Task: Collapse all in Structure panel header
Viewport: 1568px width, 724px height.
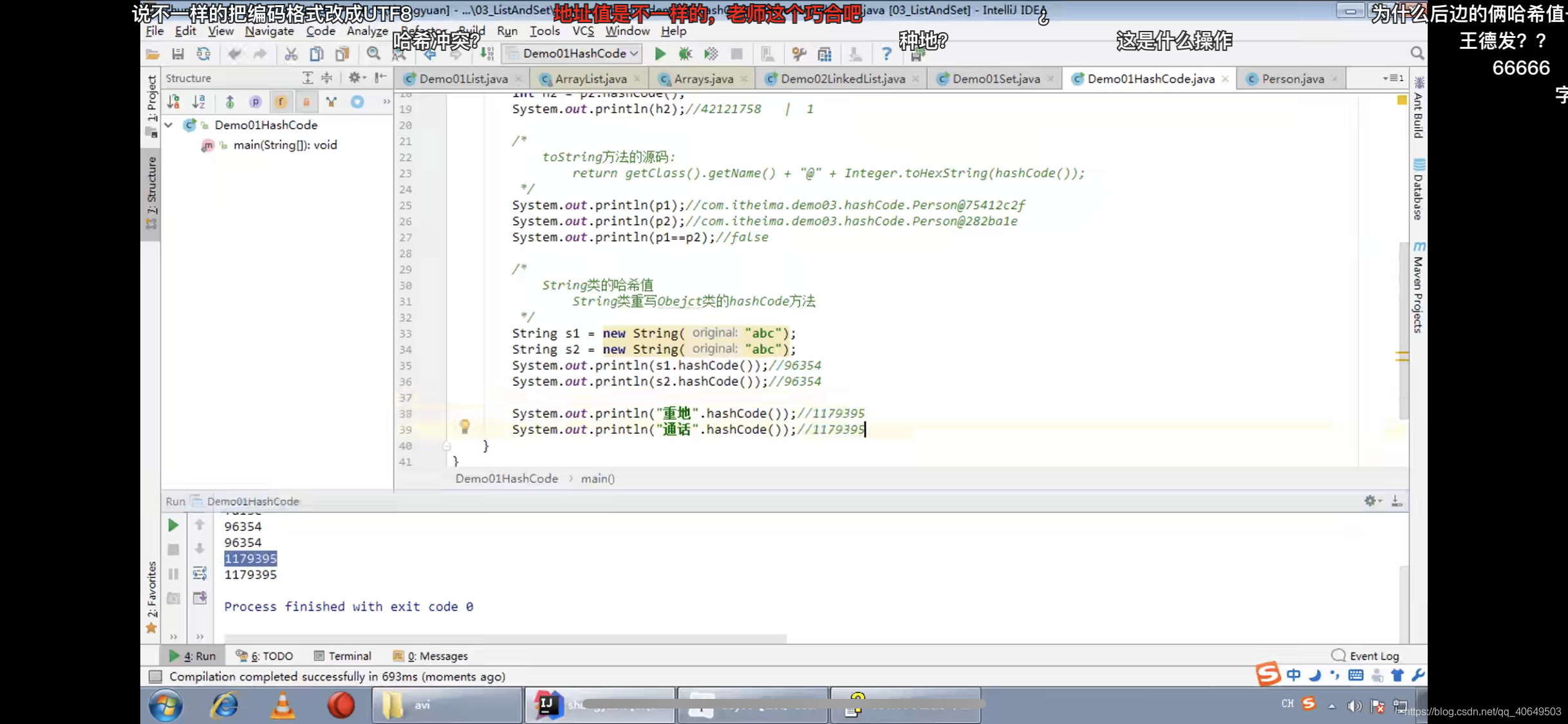Action: pos(327,78)
